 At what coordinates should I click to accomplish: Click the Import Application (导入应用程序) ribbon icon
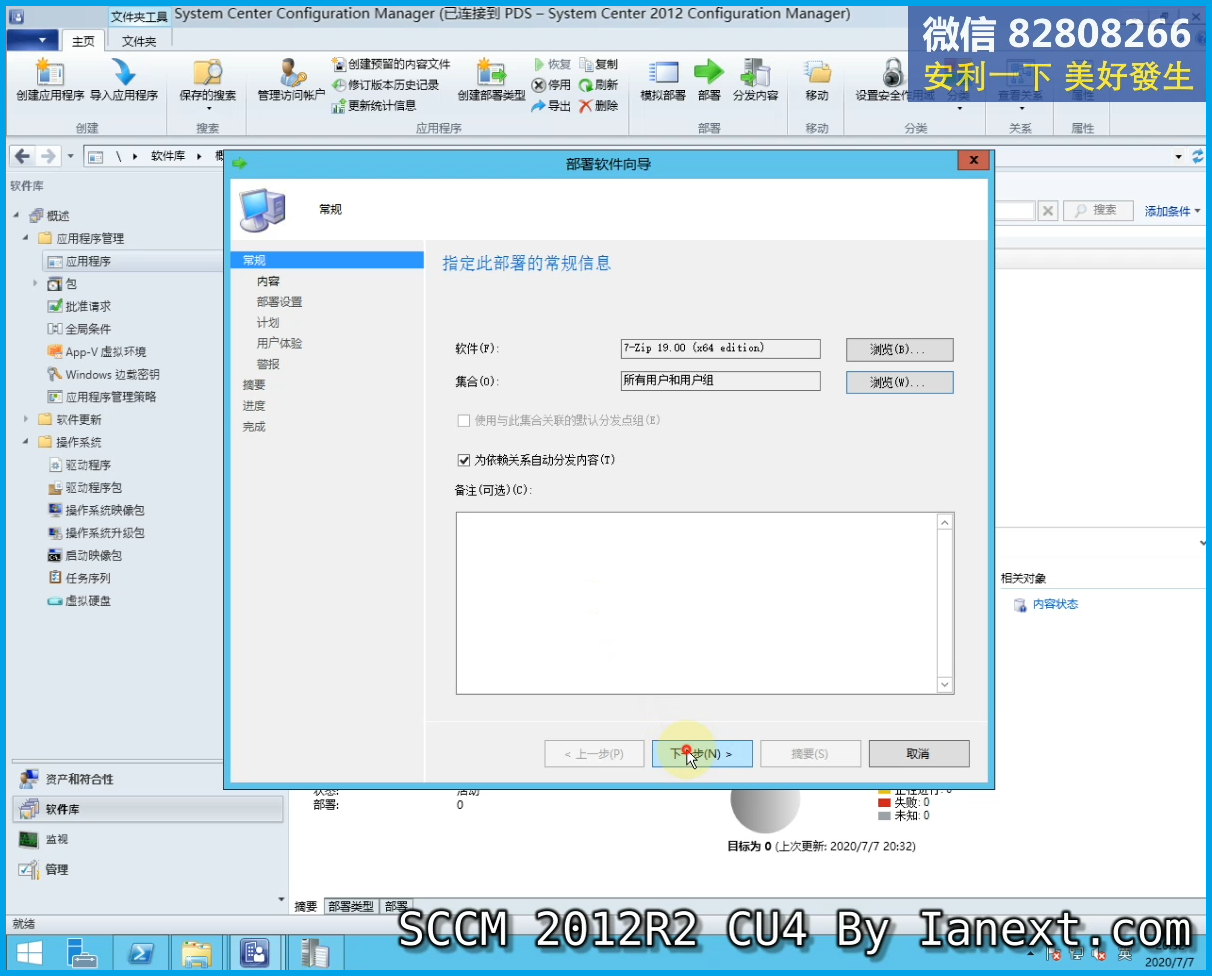(124, 81)
